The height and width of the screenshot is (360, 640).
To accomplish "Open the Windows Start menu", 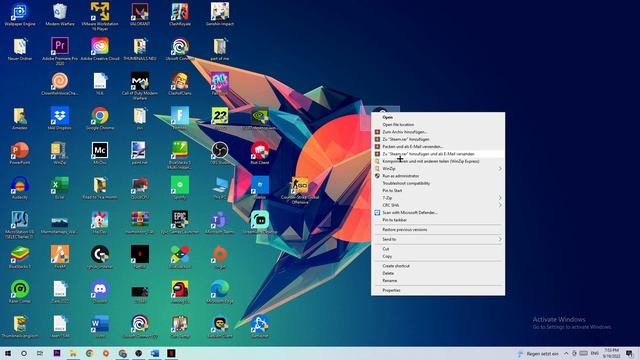I will [8, 353].
